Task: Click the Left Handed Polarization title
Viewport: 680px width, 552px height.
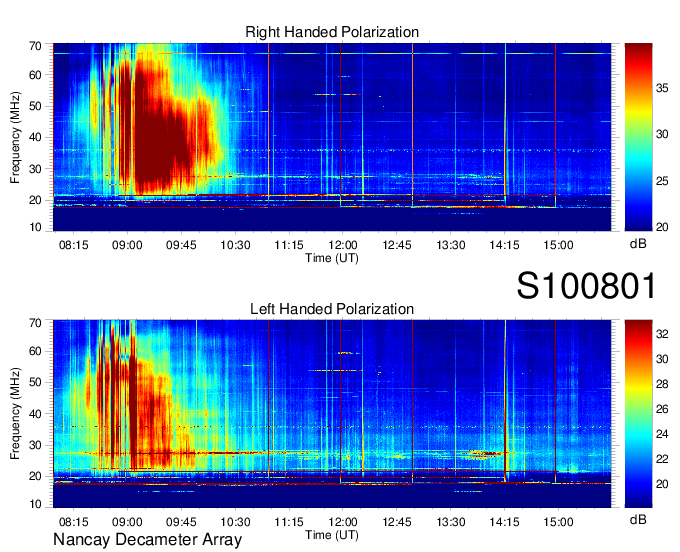Action: [x=332, y=309]
